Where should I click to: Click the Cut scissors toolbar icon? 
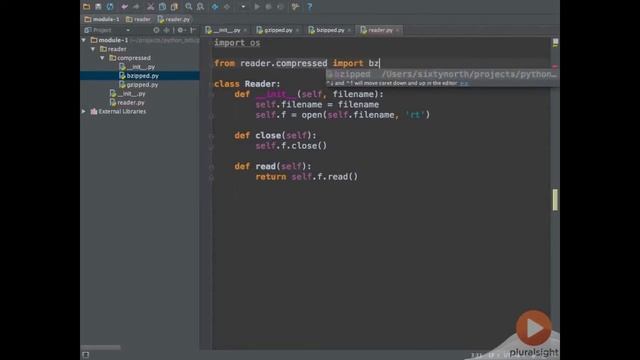(x=151, y=7)
